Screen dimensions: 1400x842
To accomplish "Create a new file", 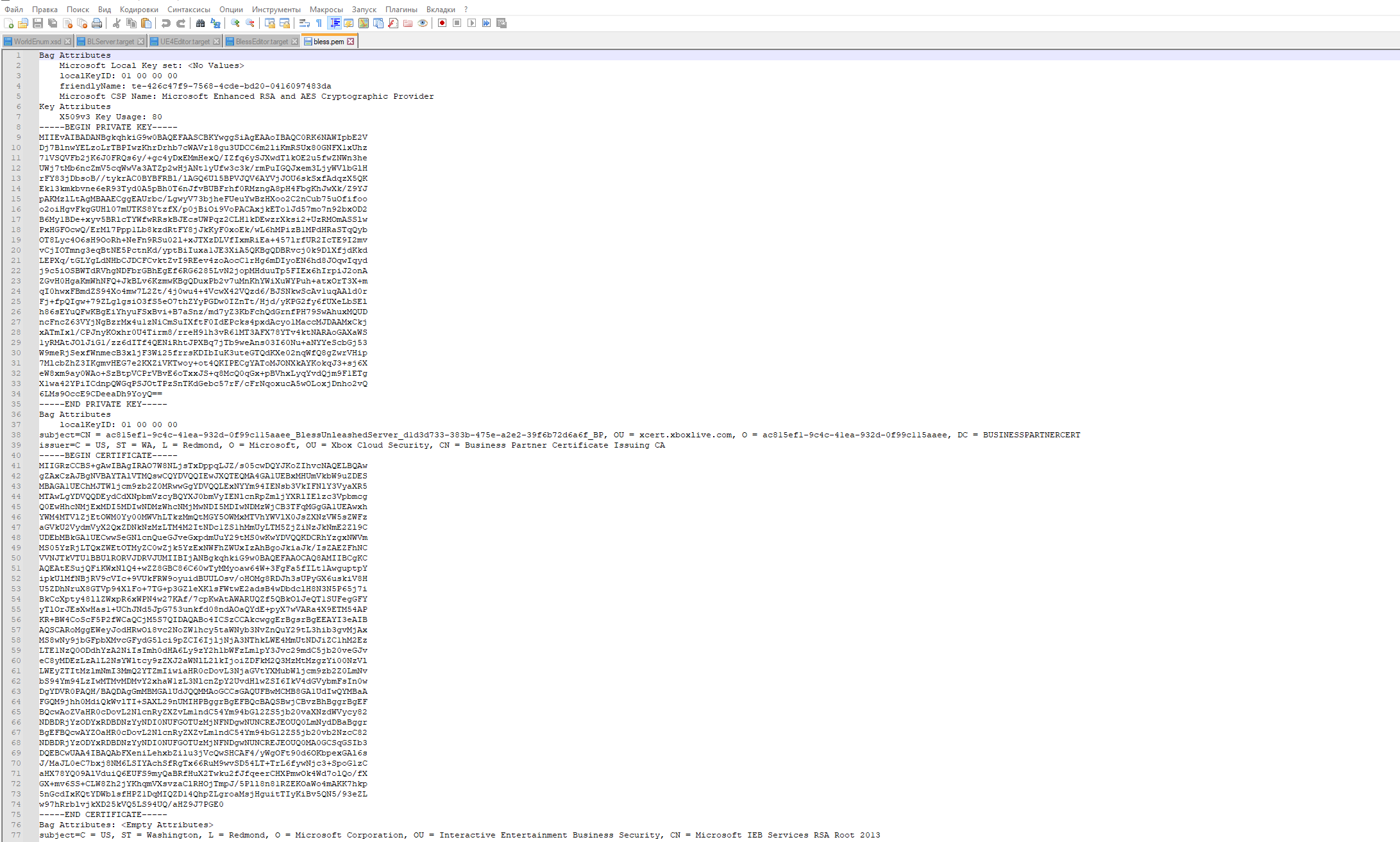I will click(x=10, y=23).
